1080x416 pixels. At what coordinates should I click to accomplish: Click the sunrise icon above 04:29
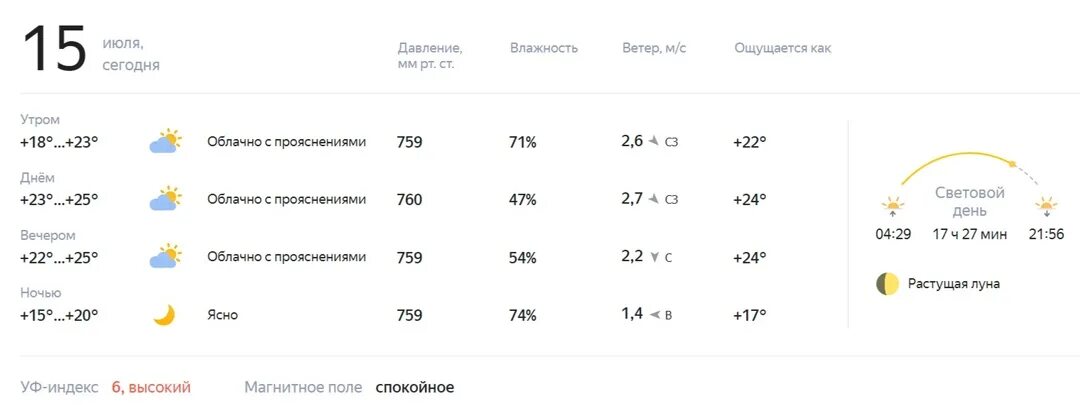892,208
